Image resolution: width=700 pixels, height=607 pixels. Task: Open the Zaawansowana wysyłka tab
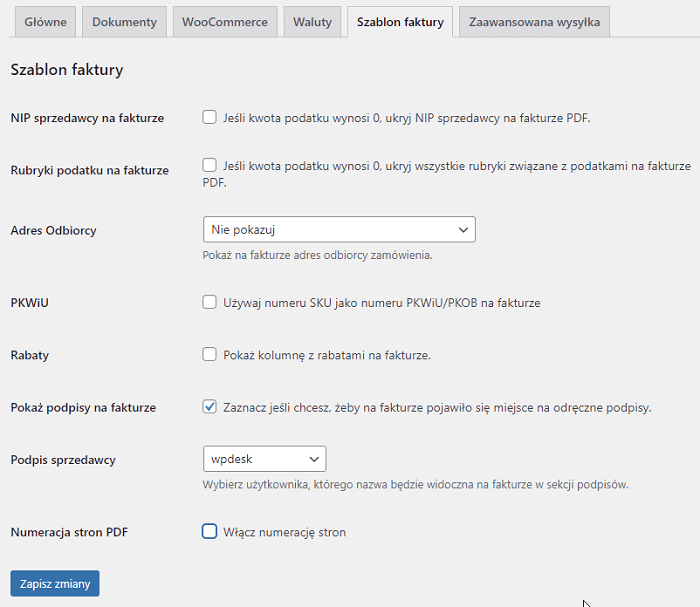tap(534, 22)
